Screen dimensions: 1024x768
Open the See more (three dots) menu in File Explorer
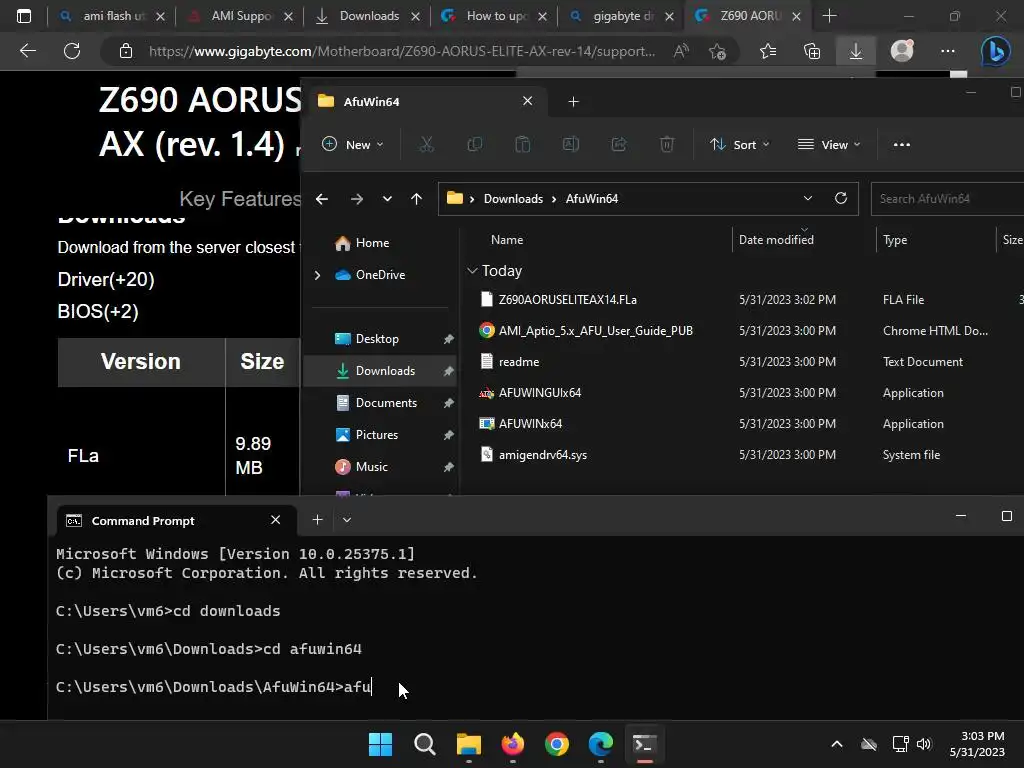pos(902,144)
